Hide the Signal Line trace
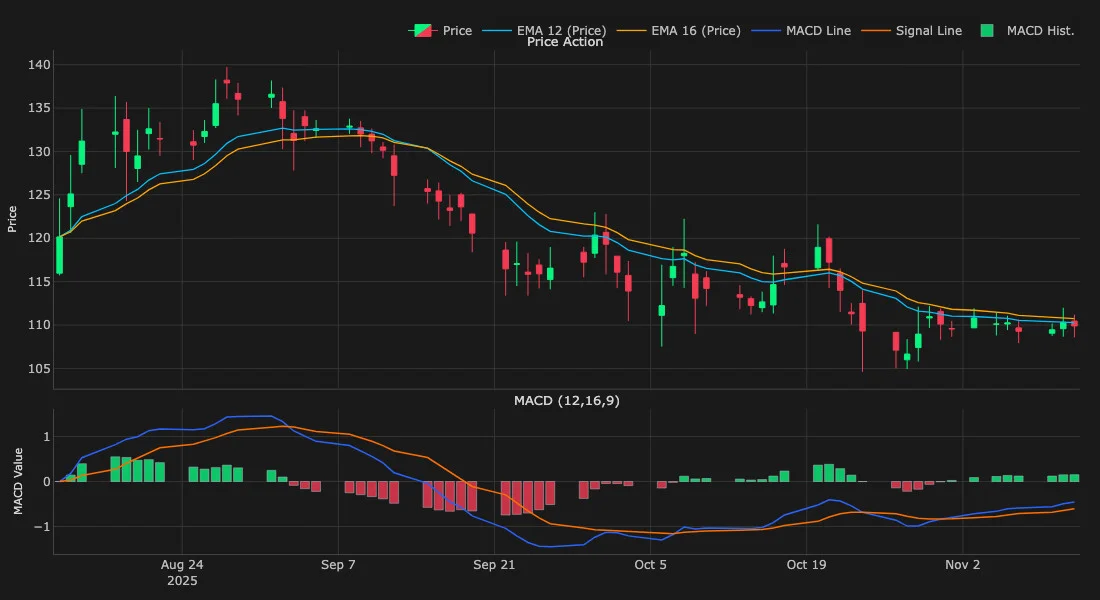Image resolution: width=1100 pixels, height=600 pixels. pyautogui.click(x=911, y=31)
